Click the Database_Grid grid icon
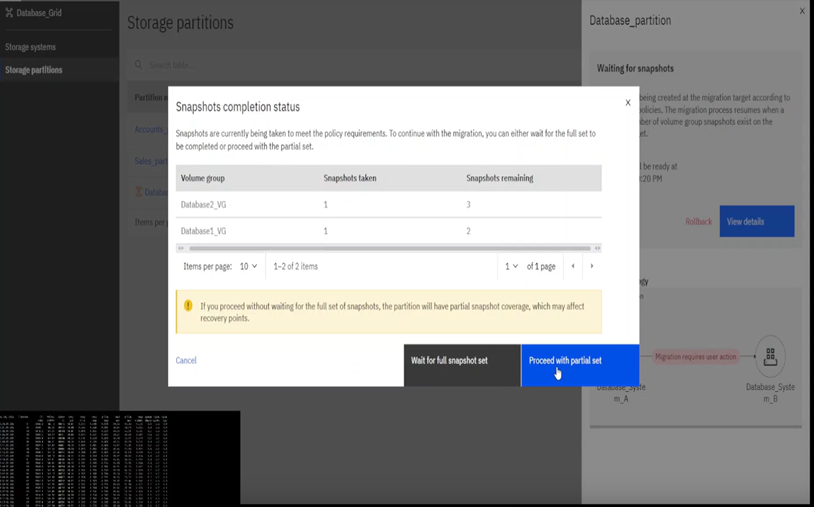The height and width of the screenshot is (507, 814). 9,13
